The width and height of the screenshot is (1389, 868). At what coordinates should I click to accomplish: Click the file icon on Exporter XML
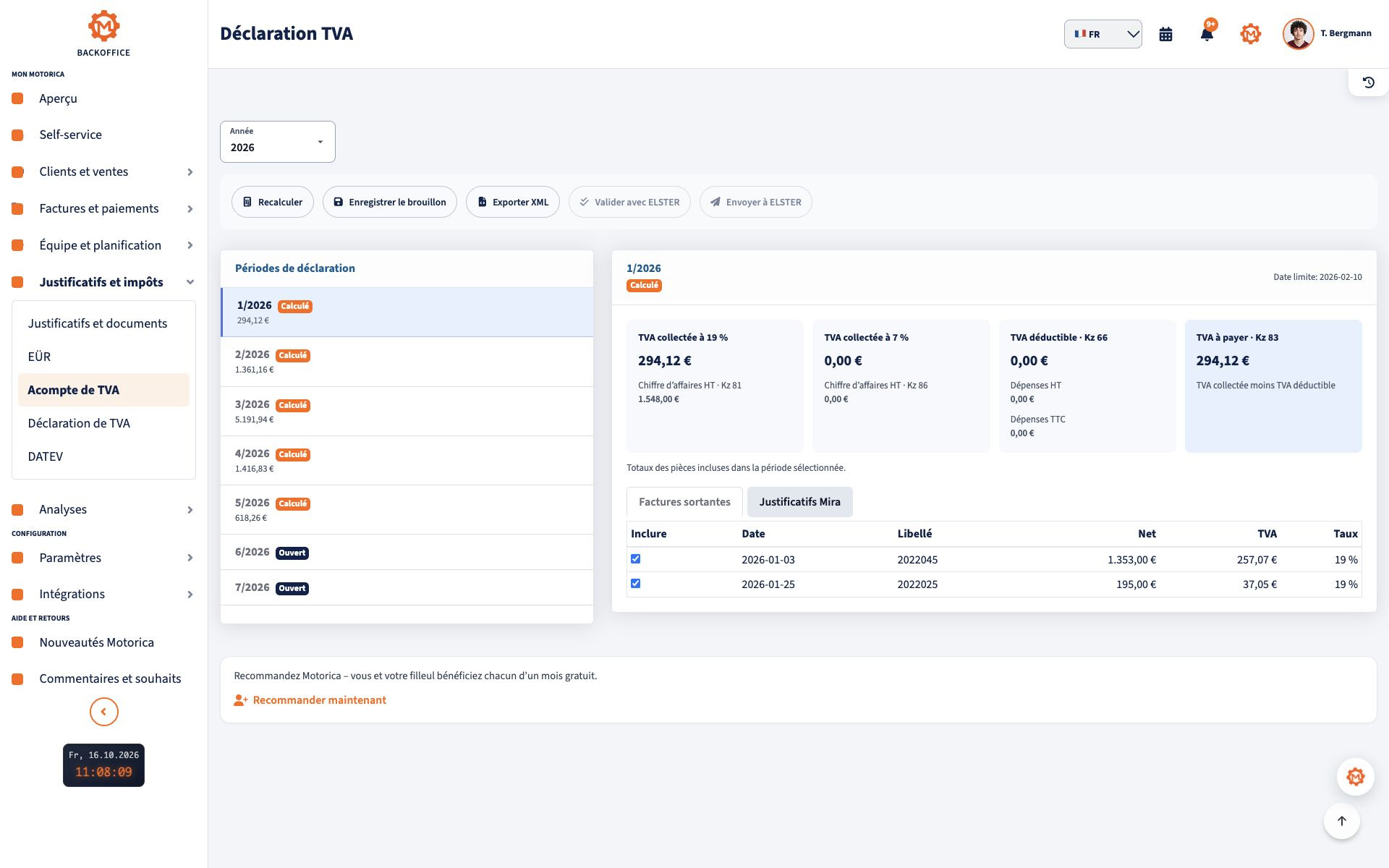pos(482,203)
